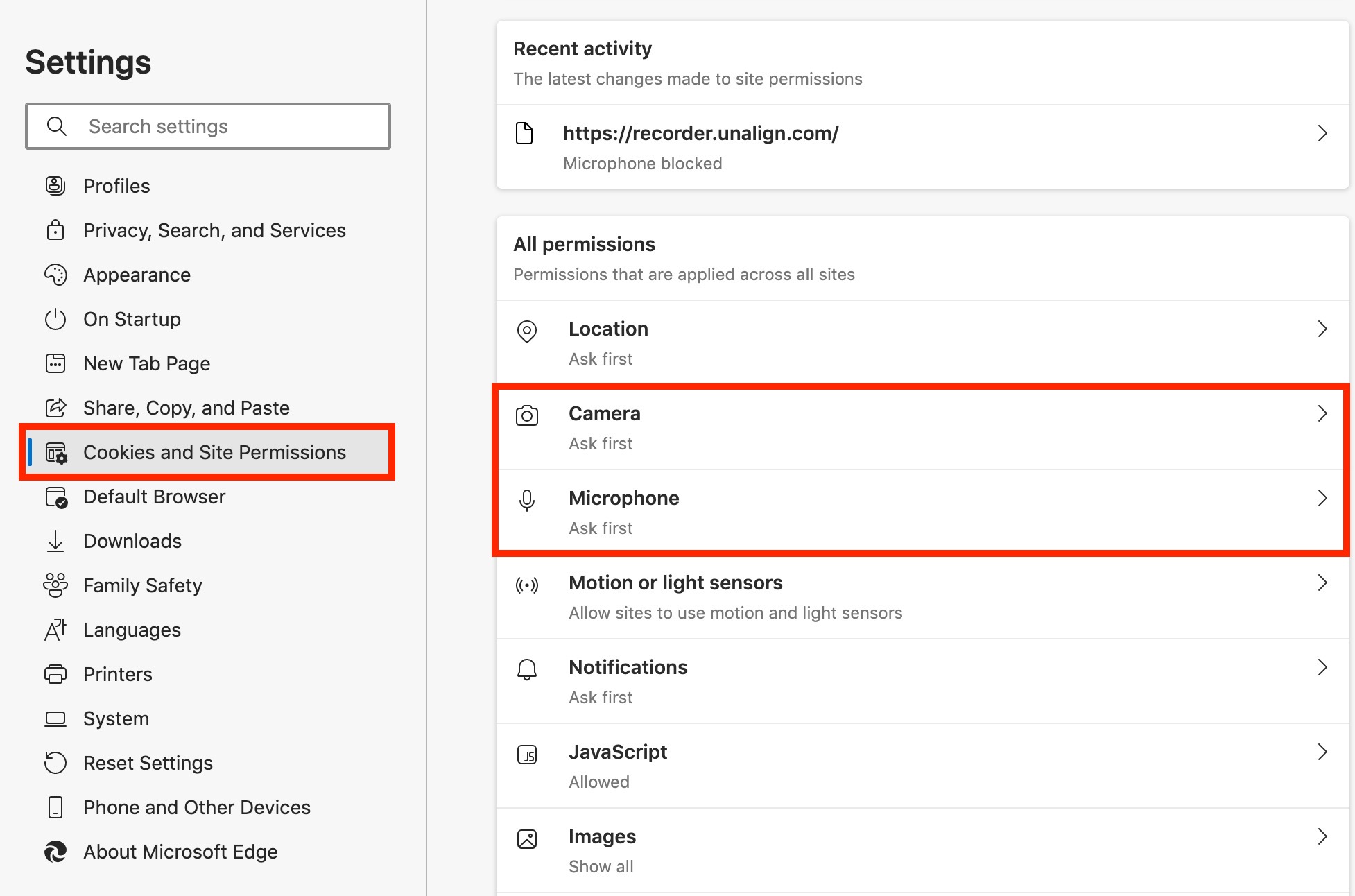Expand the JavaScript permission chevron
The width and height of the screenshot is (1355, 896).
point(1322,752)
